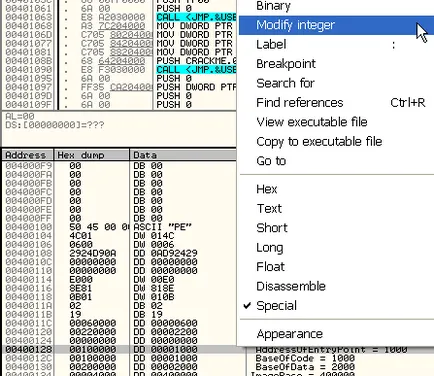434x376 pixels.
Task: Choose Modify integer from context menu
Action: point(336,25)
